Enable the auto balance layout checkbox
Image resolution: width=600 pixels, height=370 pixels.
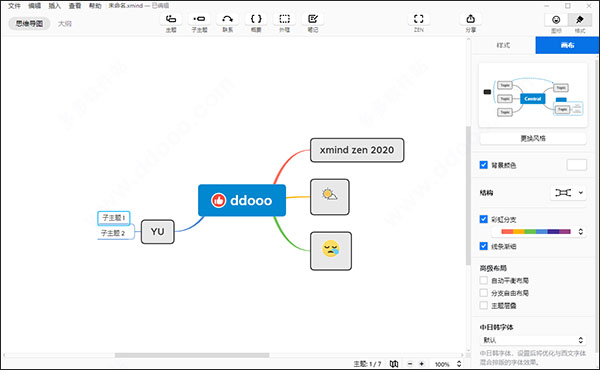[x=484, y=280]
